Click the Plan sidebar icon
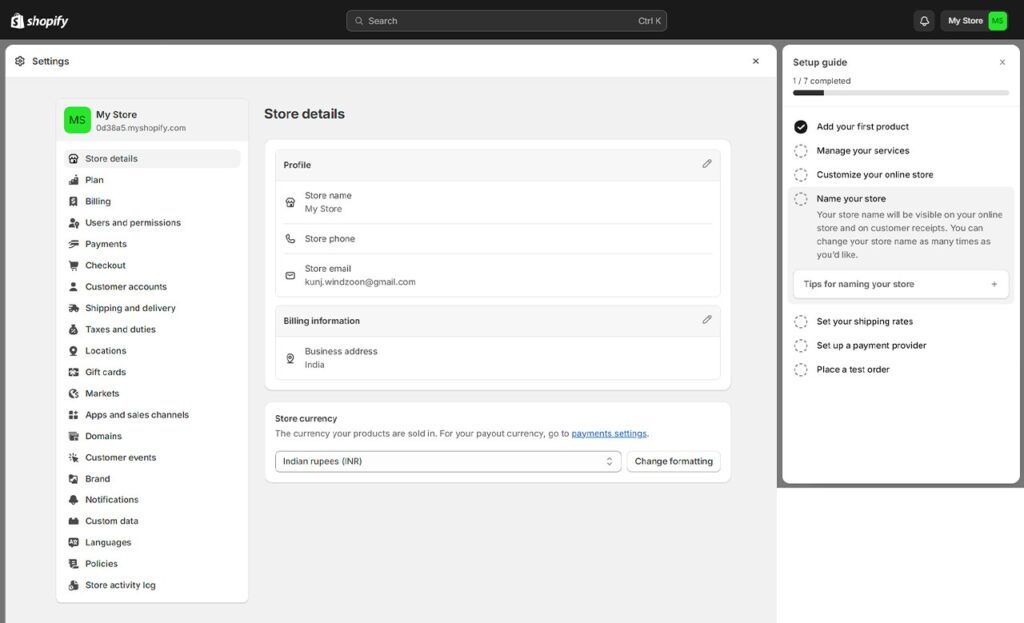 (73, 180)
